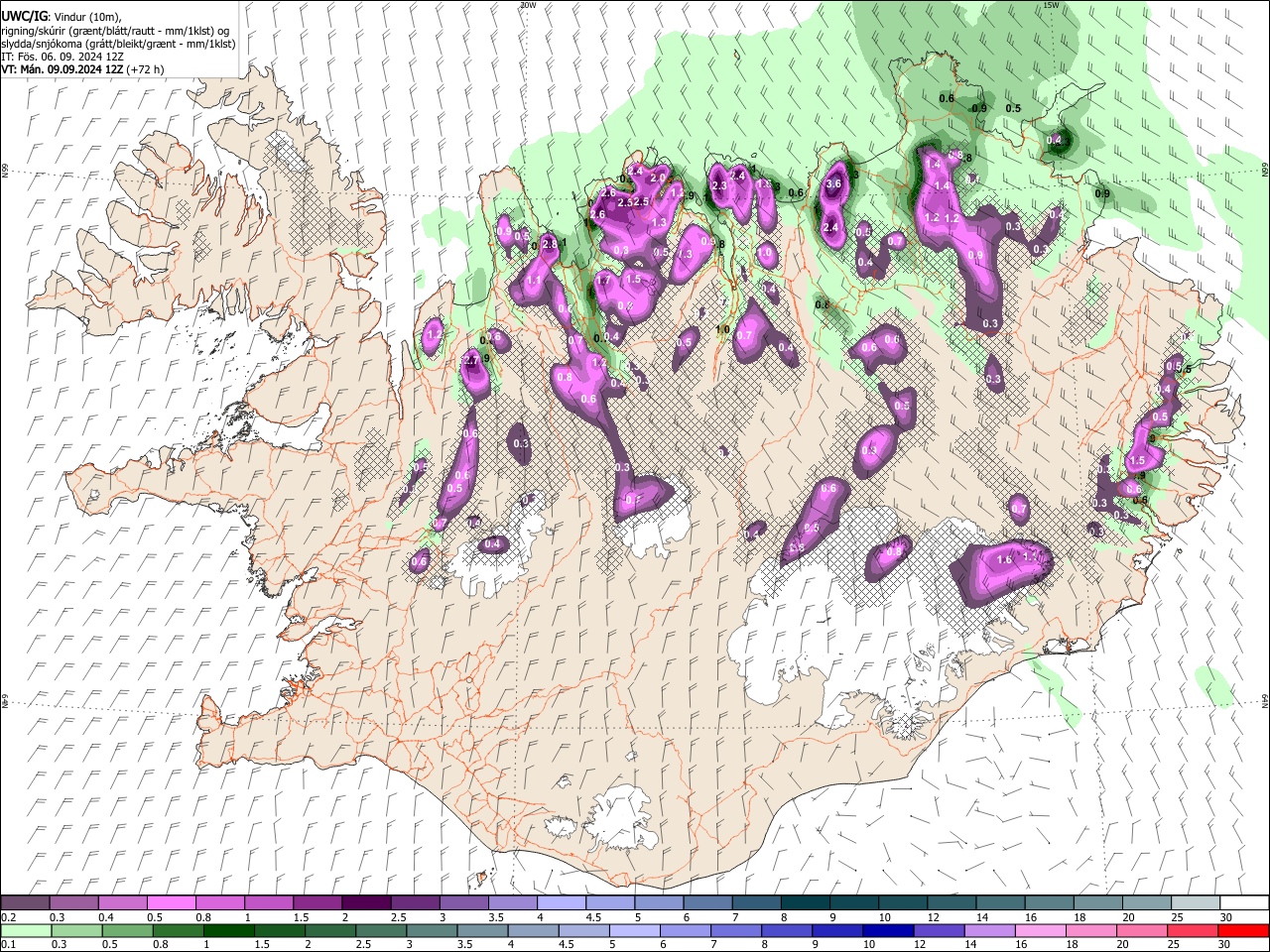Click the "30" label under the snow legend bar
This screenshot has width=1270, height=952.
point(1225,917)
